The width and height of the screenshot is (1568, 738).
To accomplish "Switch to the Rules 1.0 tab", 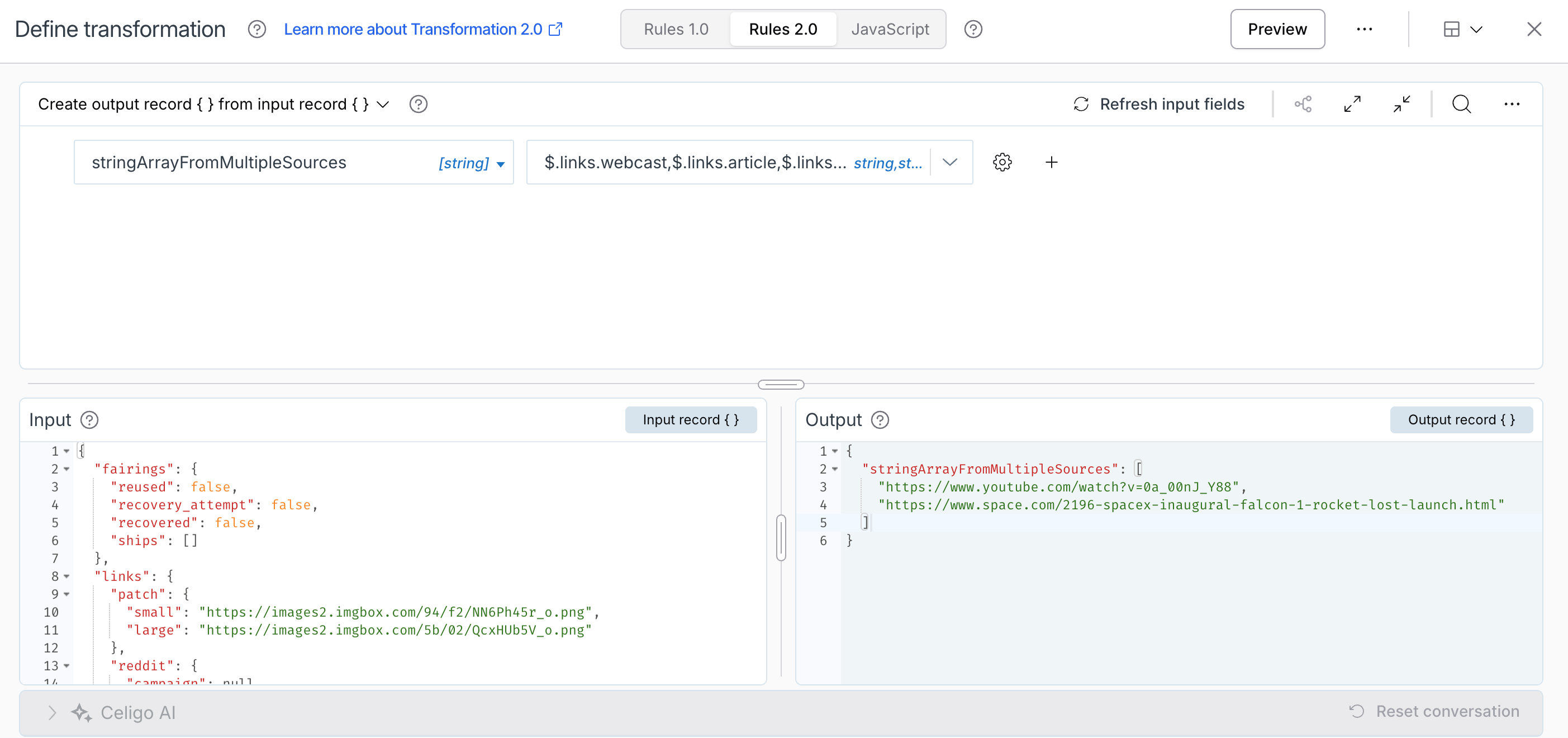I will pyautogui.click(x=676, y=29).
